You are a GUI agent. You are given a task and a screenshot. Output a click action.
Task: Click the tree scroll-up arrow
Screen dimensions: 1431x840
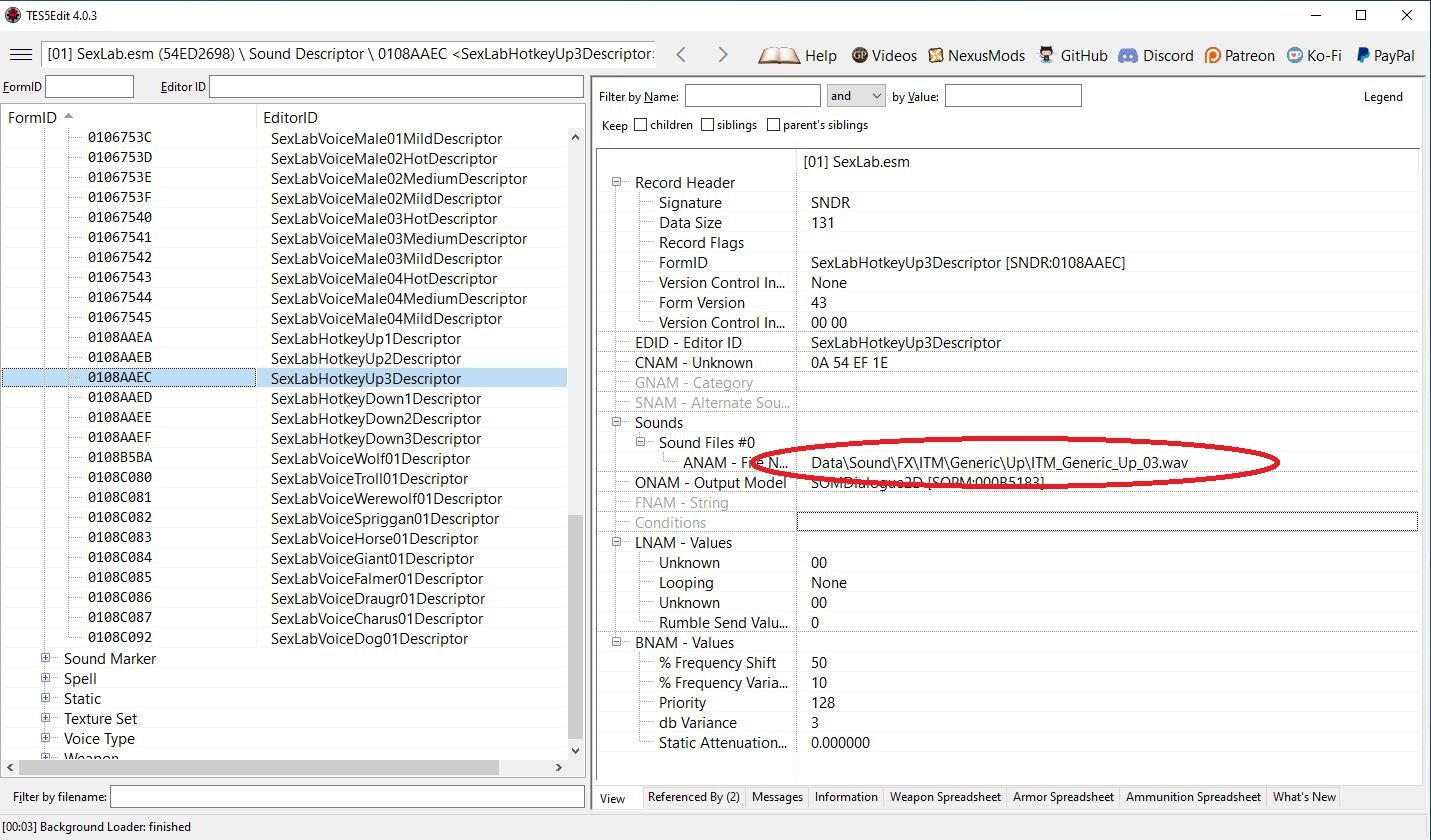pos(575,137)
